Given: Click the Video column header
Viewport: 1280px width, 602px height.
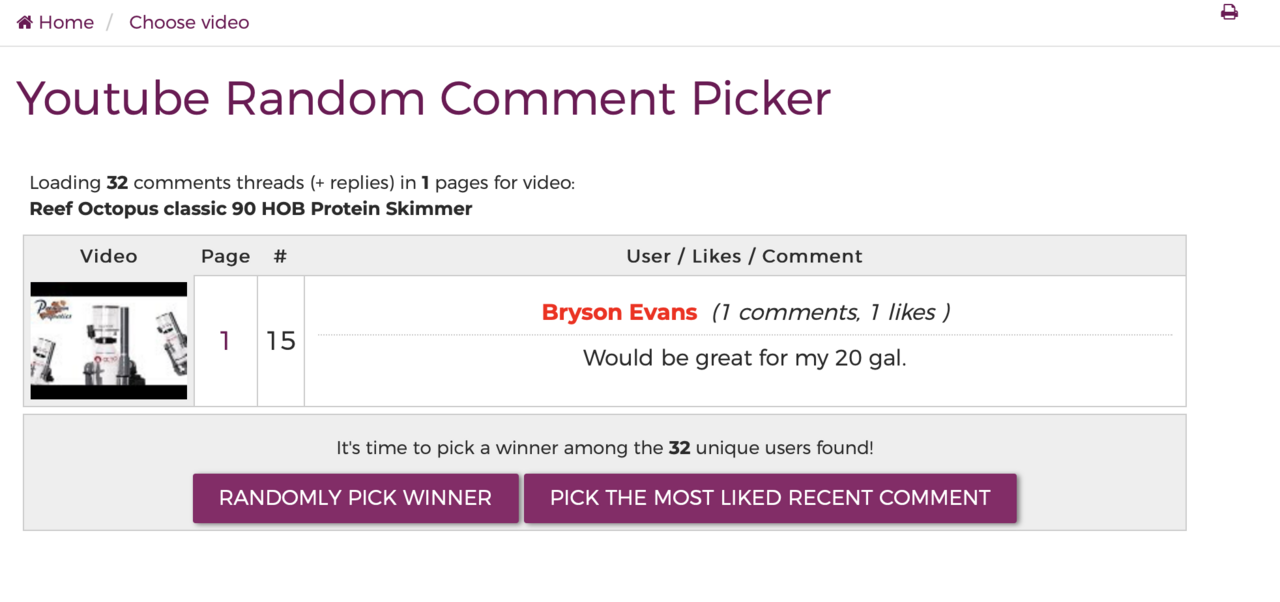Looking at the screenshot, I should click(x=109, y=256).
